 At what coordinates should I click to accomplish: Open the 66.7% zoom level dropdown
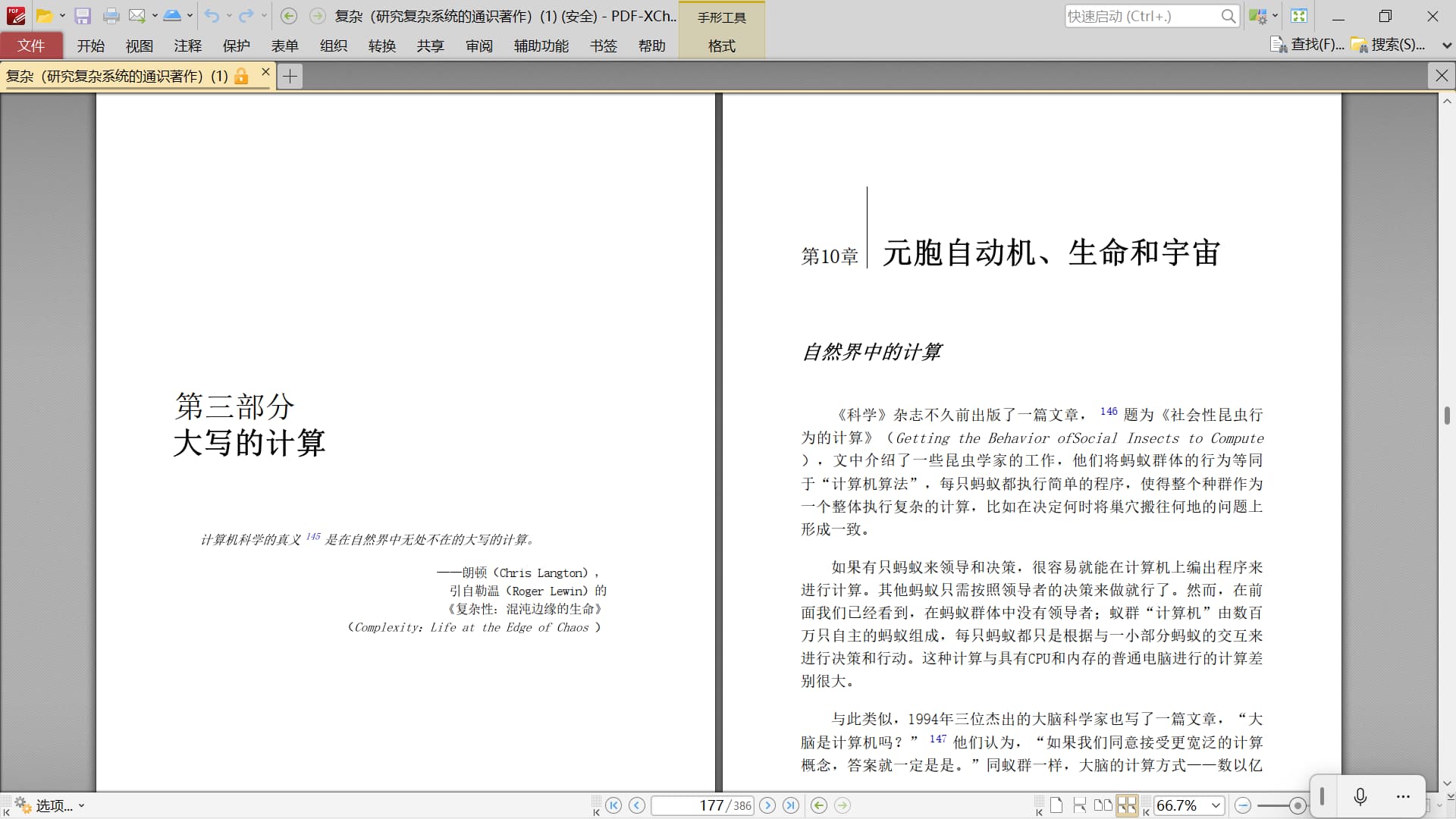pyautogui.click(x=1216, y=805)
